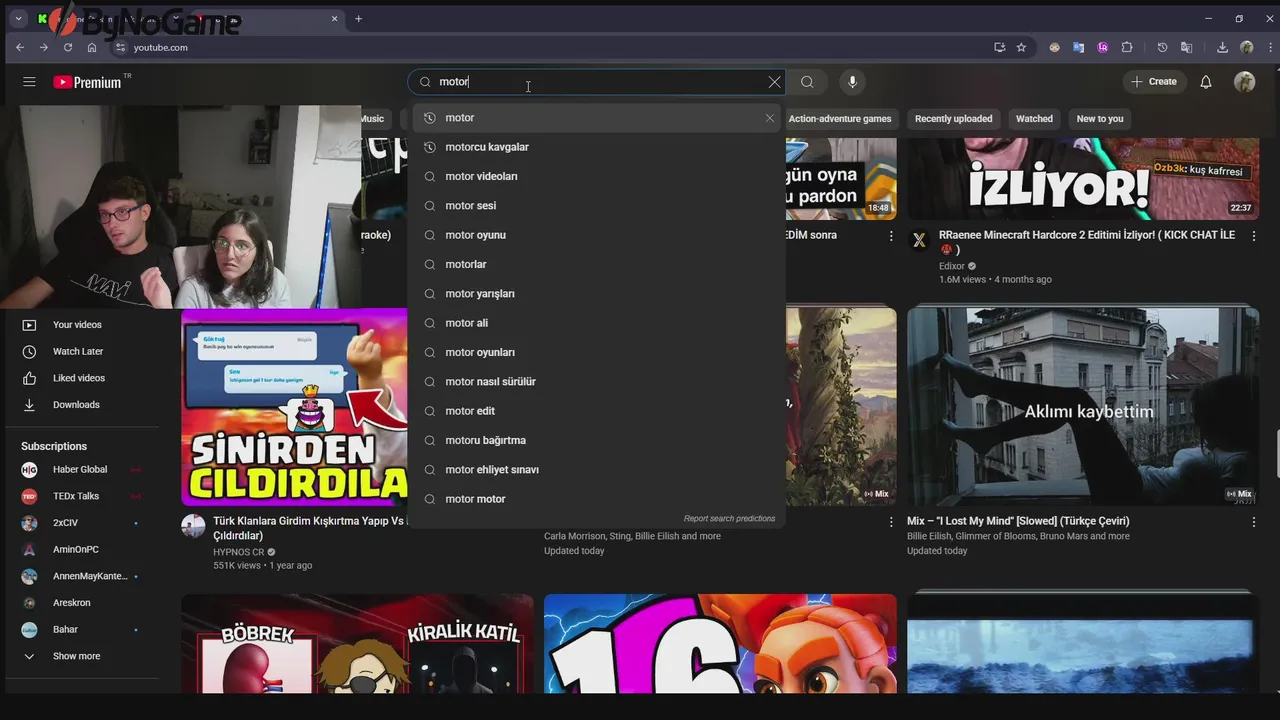The width and height of the screenshot is (1280, 720).
Task: Pick the 'motor ali' suggestion
Action: coord(597,323)
